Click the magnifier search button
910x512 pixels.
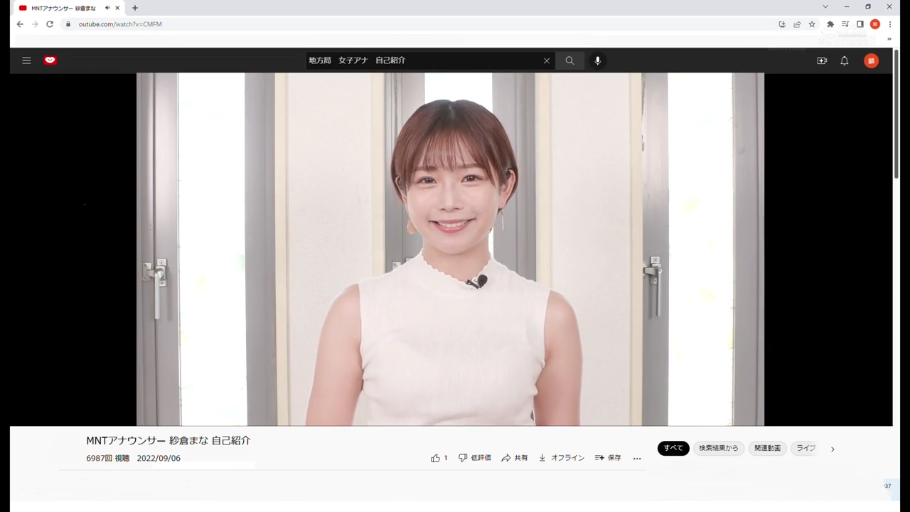[x=570, y=61]
